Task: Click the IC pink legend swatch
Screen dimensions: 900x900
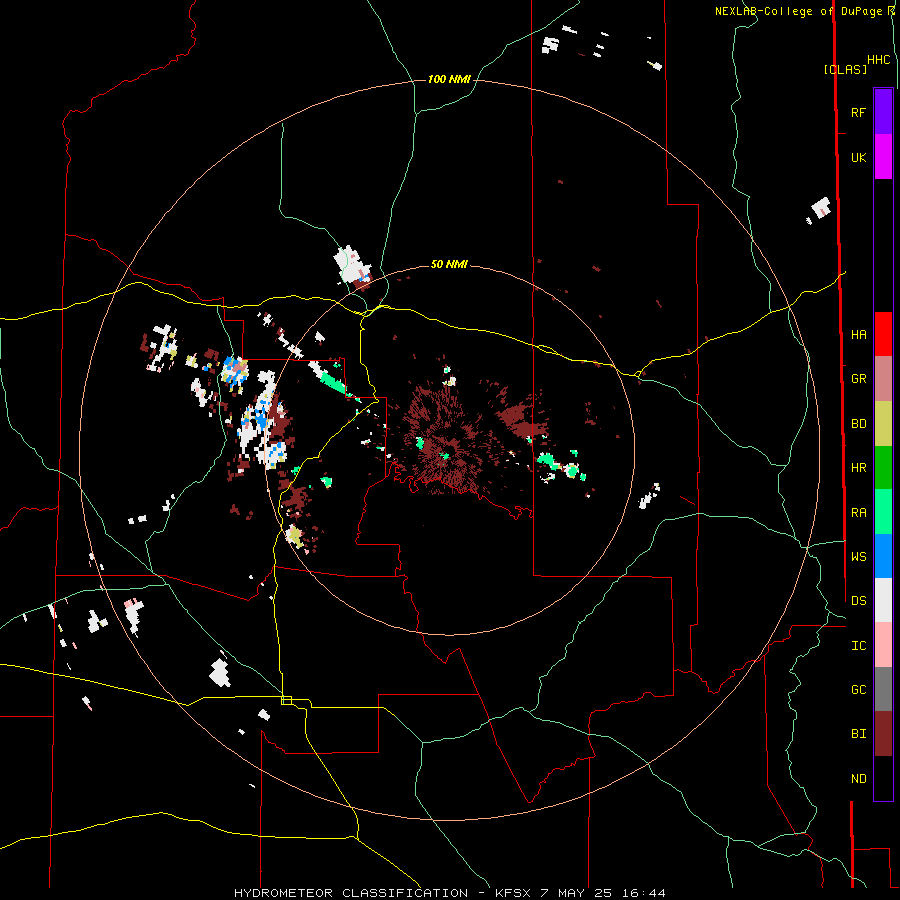Action: 883,645
